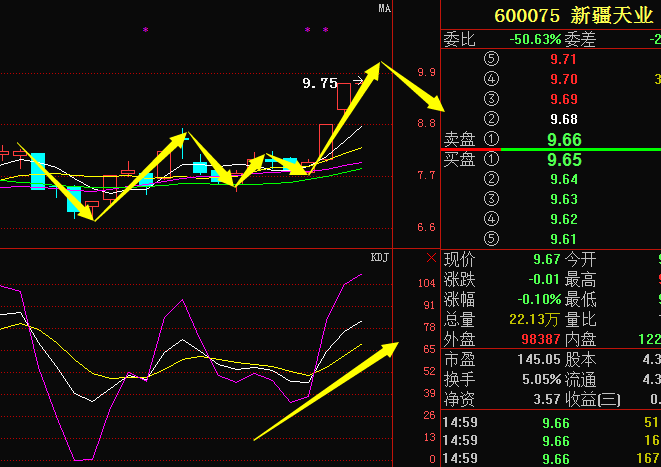661x467 pixels.
Task: Click sell-one price 9.66
Action: [564, 140]
